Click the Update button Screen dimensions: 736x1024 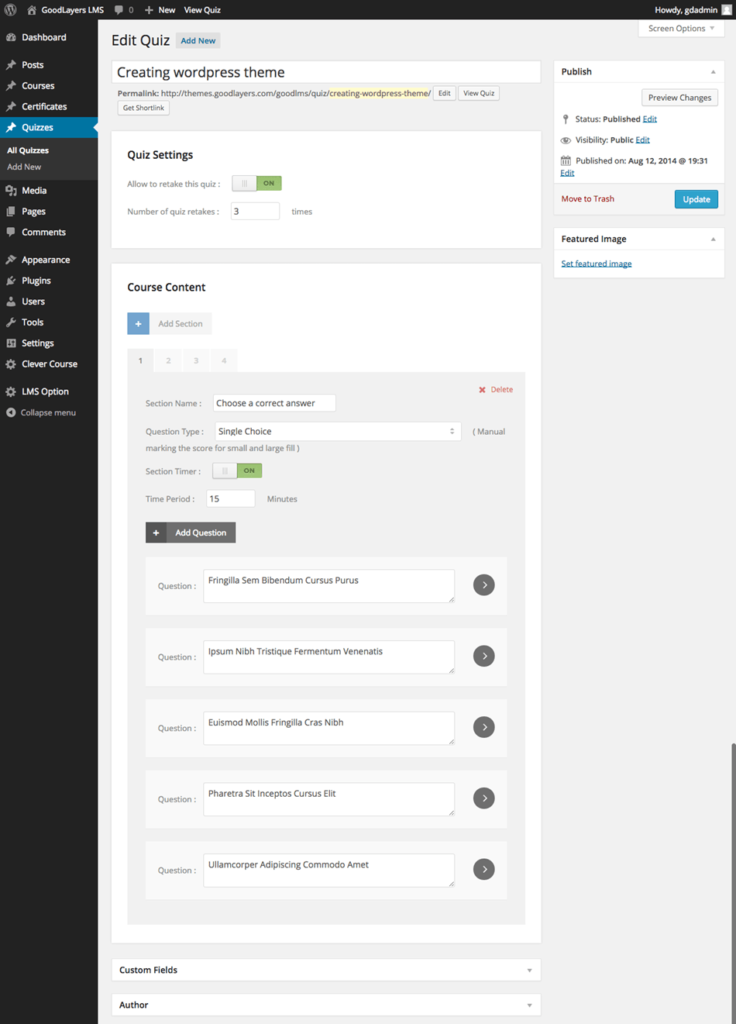pyautogui.click(x=695, y=199)
